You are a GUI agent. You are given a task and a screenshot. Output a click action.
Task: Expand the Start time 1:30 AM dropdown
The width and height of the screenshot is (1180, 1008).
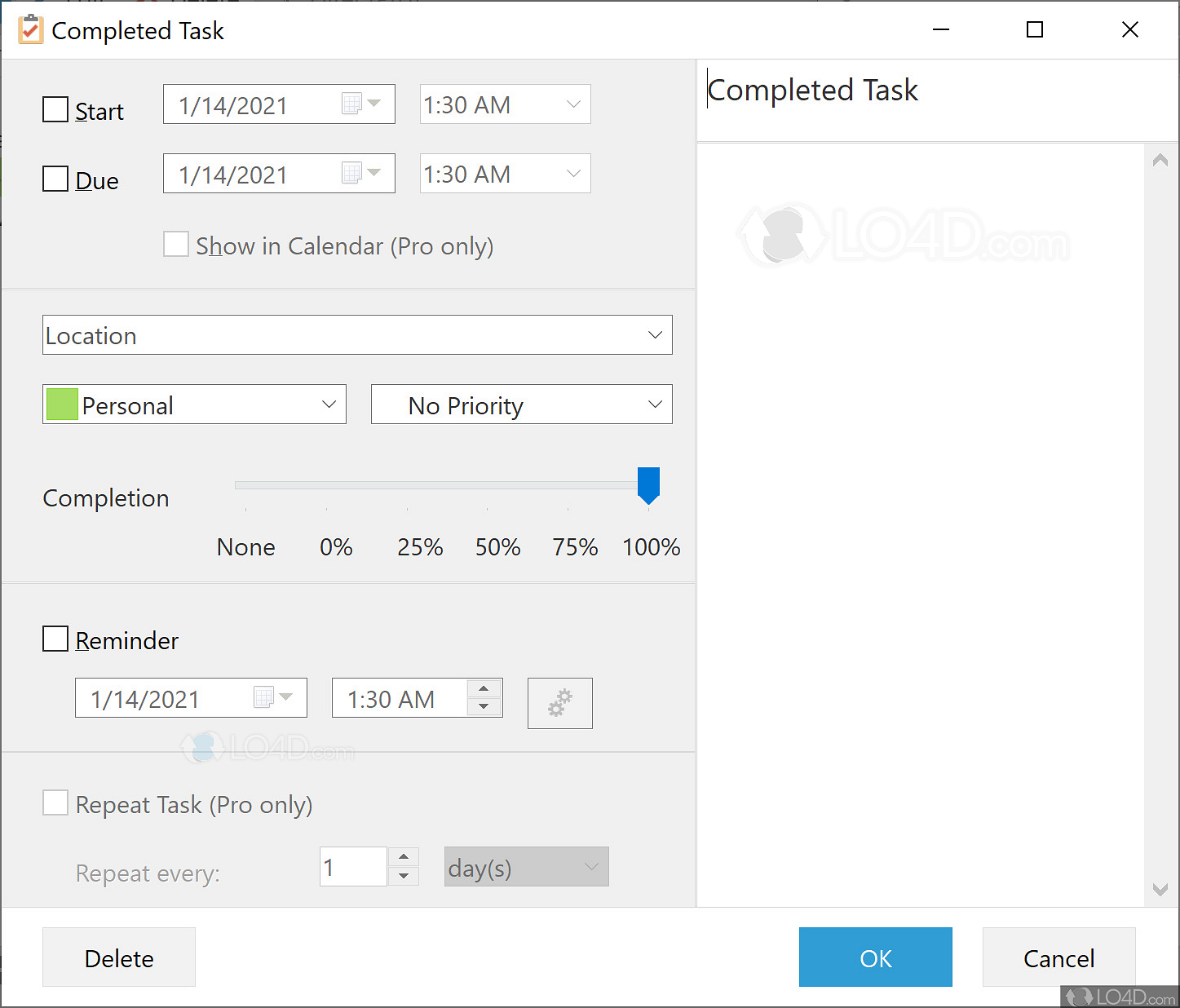coord(573,104)
